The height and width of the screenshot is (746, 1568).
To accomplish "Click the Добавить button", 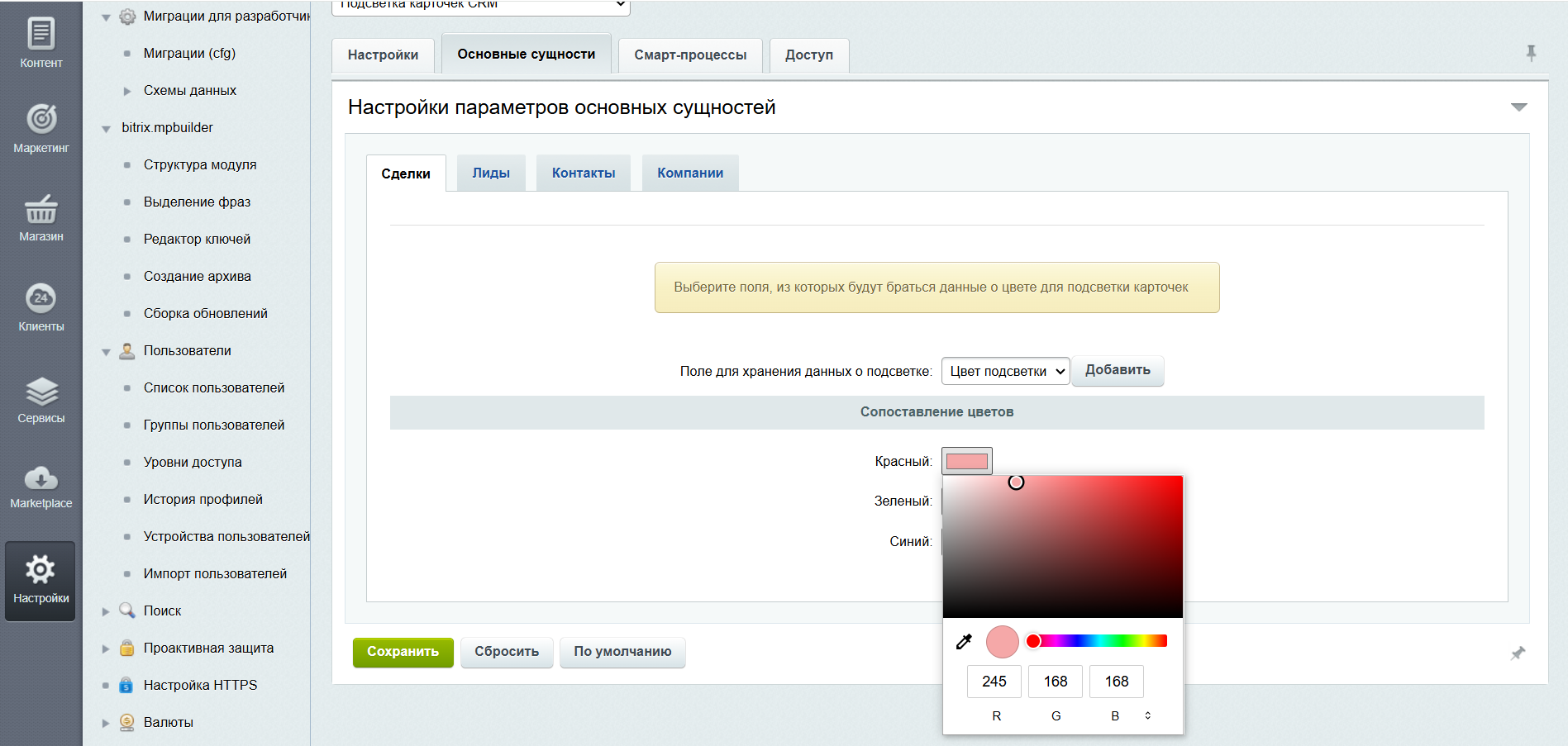I will (1118, 371).
